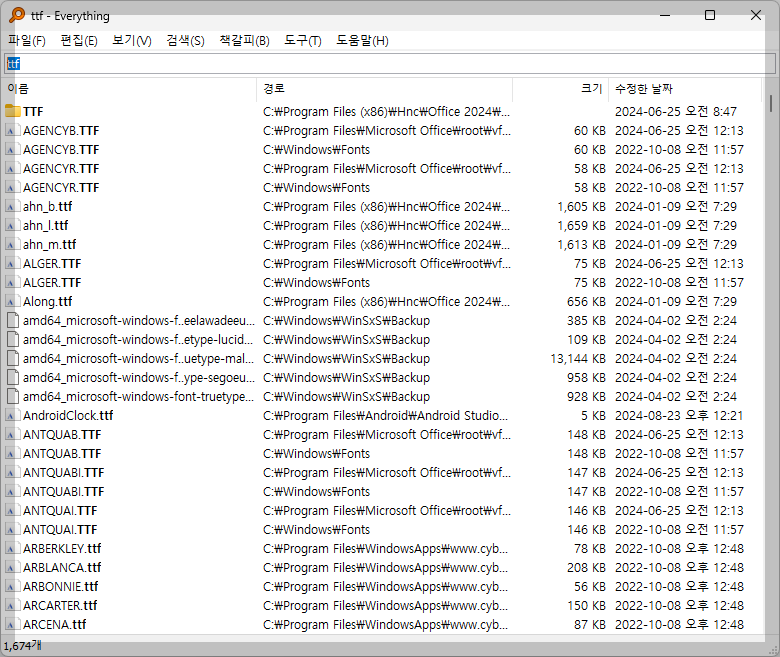Click file icon of amd64 font-truetype row

coord(13,396)
